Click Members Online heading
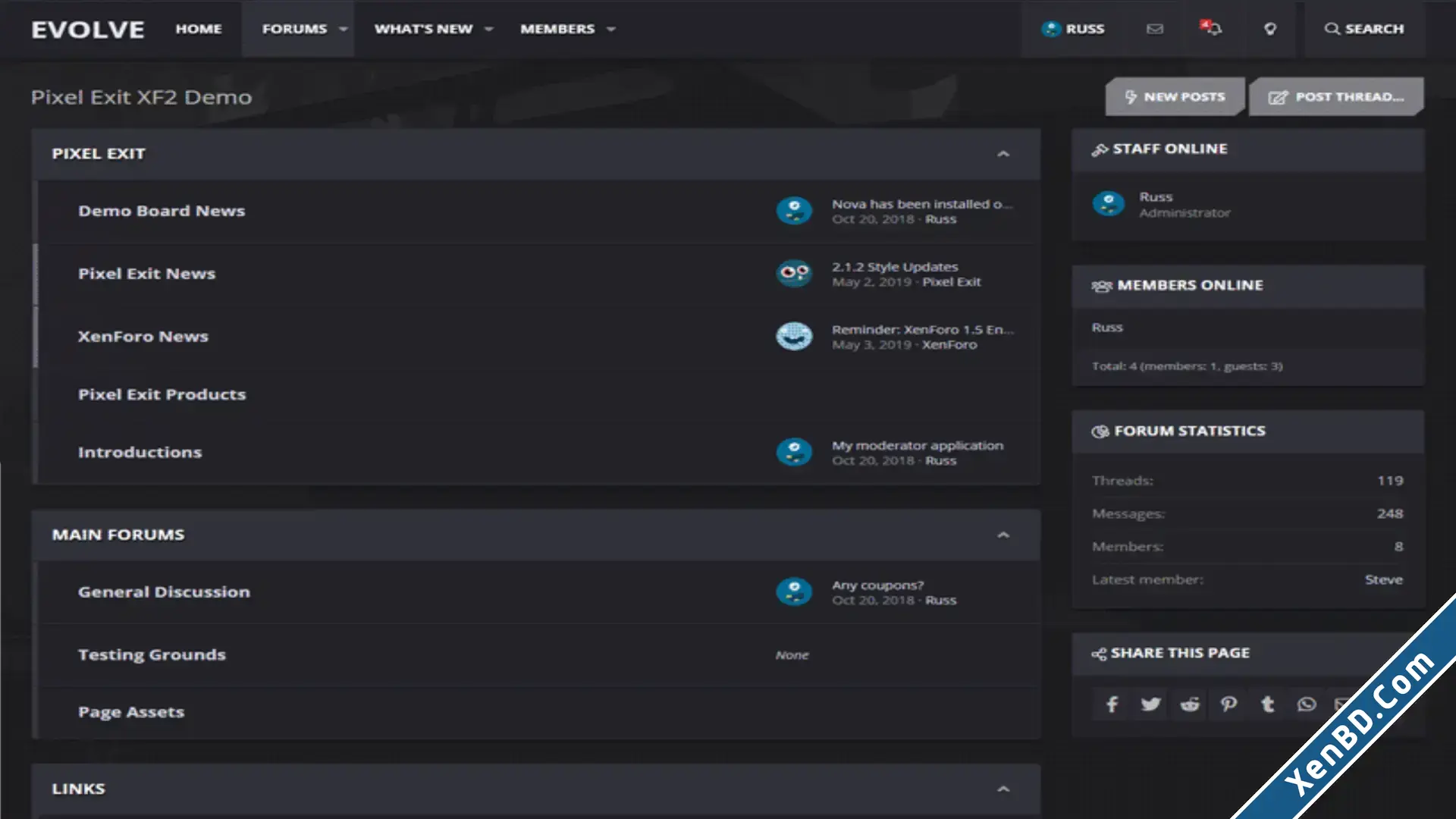Viewport: 1456px width, 819px height. [x=1190, y=286]
